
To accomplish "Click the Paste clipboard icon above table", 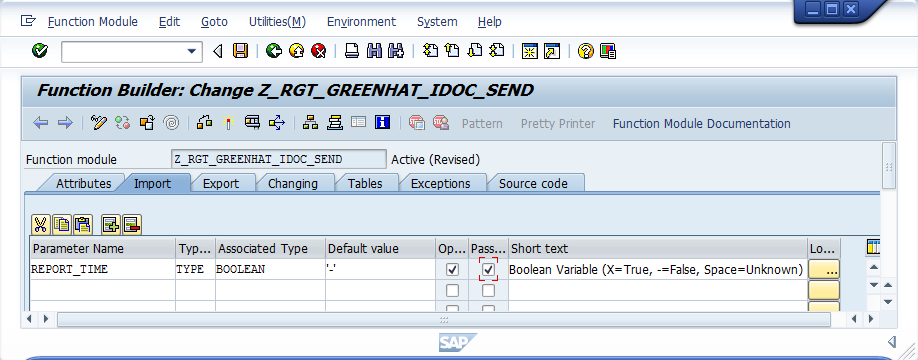I will 83,224.
